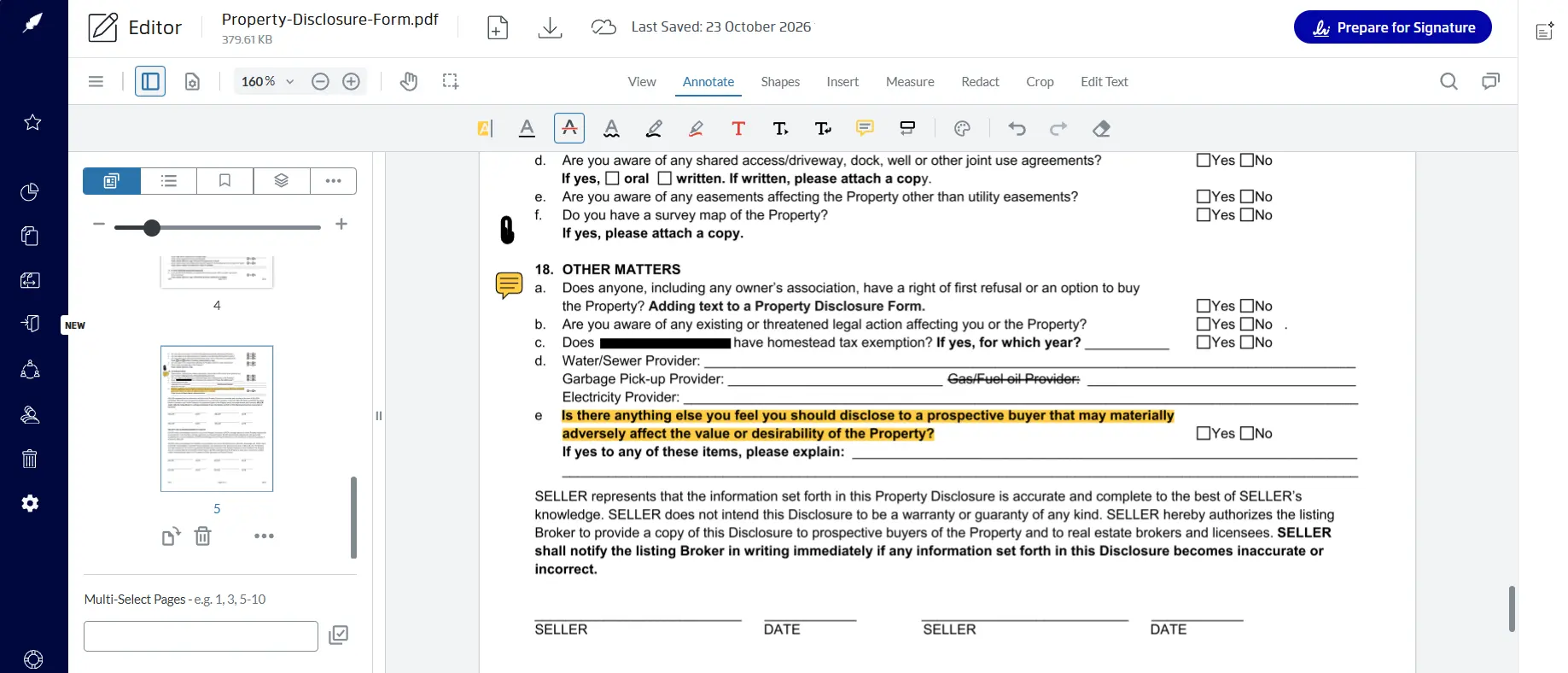This screenshot has width=1568, height=673.
Task: Check No for material disclosure question
Action: coord(1247,433)
